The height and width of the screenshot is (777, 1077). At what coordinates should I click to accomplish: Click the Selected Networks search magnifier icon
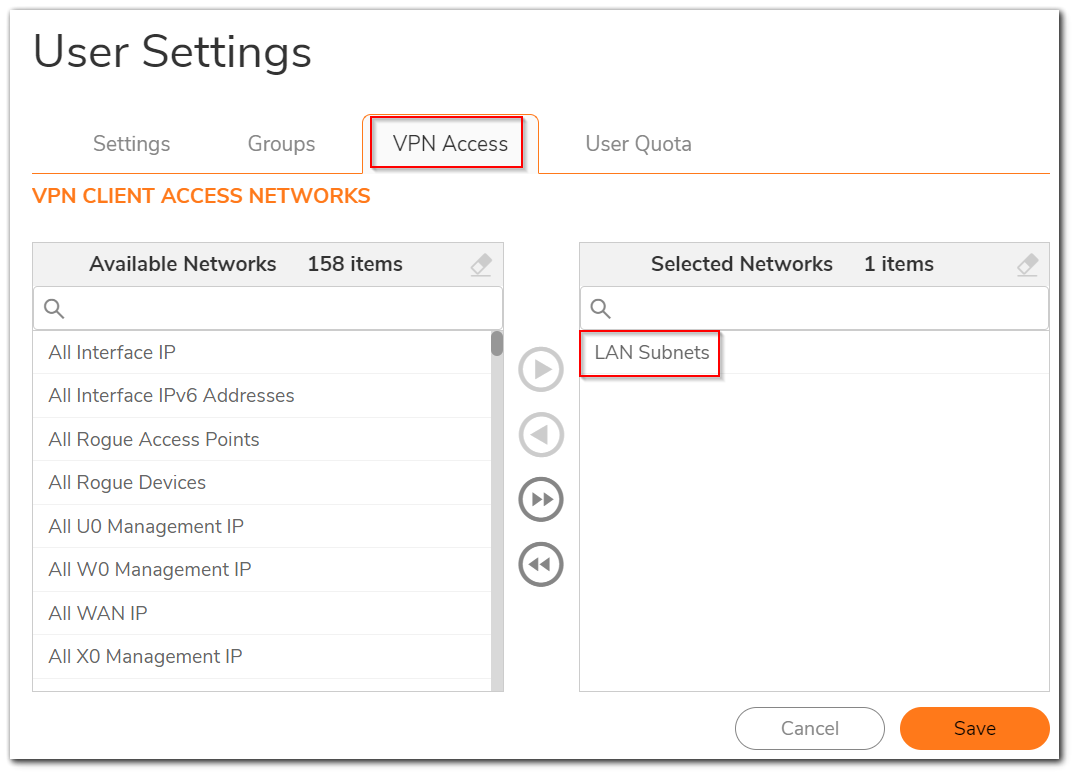[600, 309]
